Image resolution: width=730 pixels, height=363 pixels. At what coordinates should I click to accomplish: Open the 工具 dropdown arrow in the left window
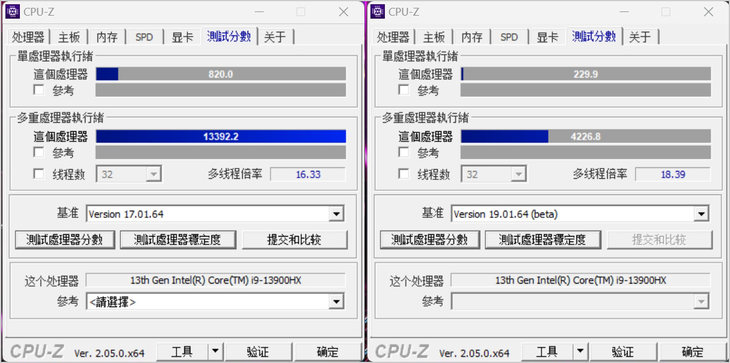pos(215,351)
